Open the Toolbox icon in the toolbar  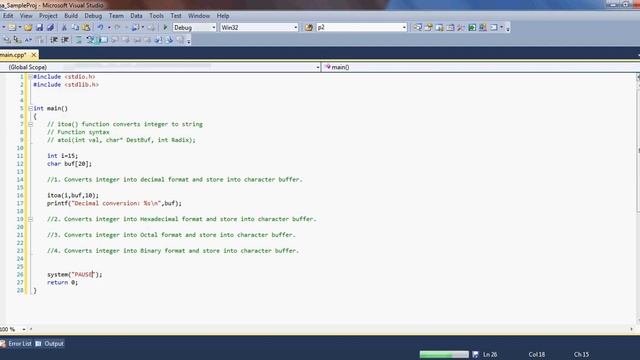pyautogui.click(x=461, y=27)
